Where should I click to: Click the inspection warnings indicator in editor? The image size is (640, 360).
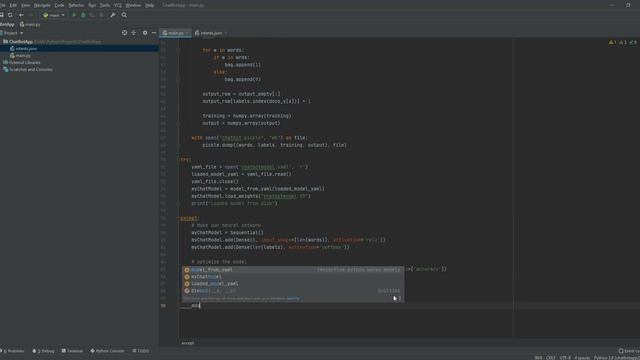point(622,42)
